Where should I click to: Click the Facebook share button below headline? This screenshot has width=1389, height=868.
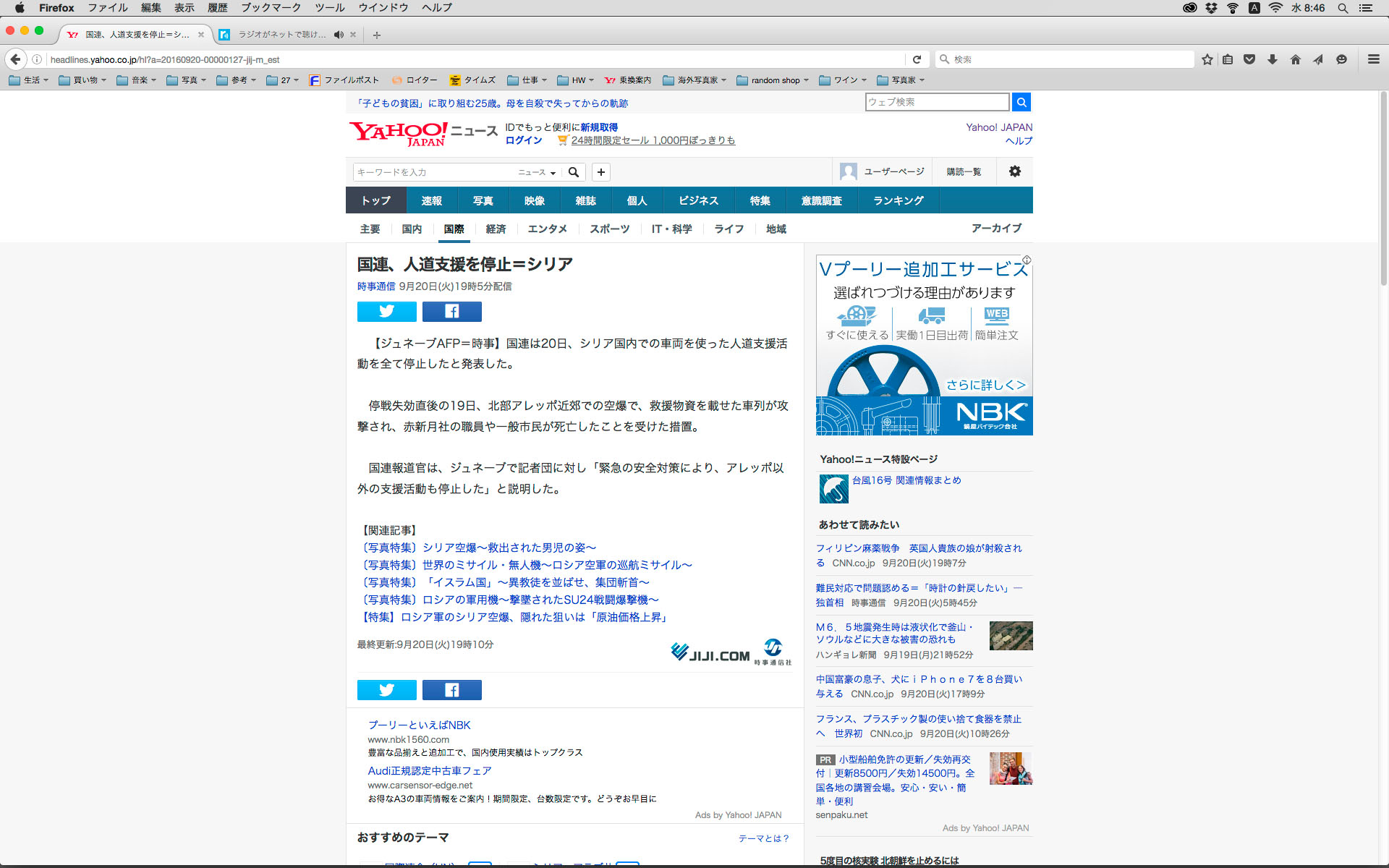pyautogui.click(x=451, y=312)
